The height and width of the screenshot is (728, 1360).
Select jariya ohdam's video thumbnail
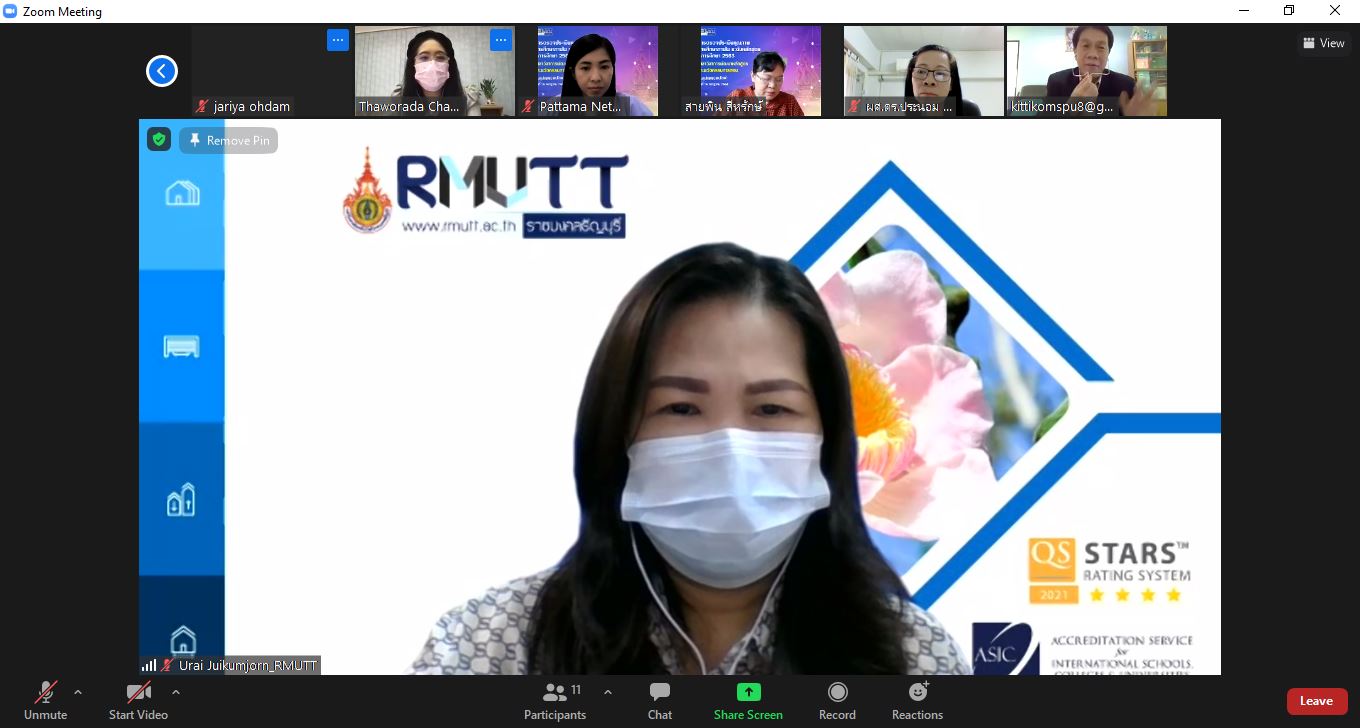271,71
